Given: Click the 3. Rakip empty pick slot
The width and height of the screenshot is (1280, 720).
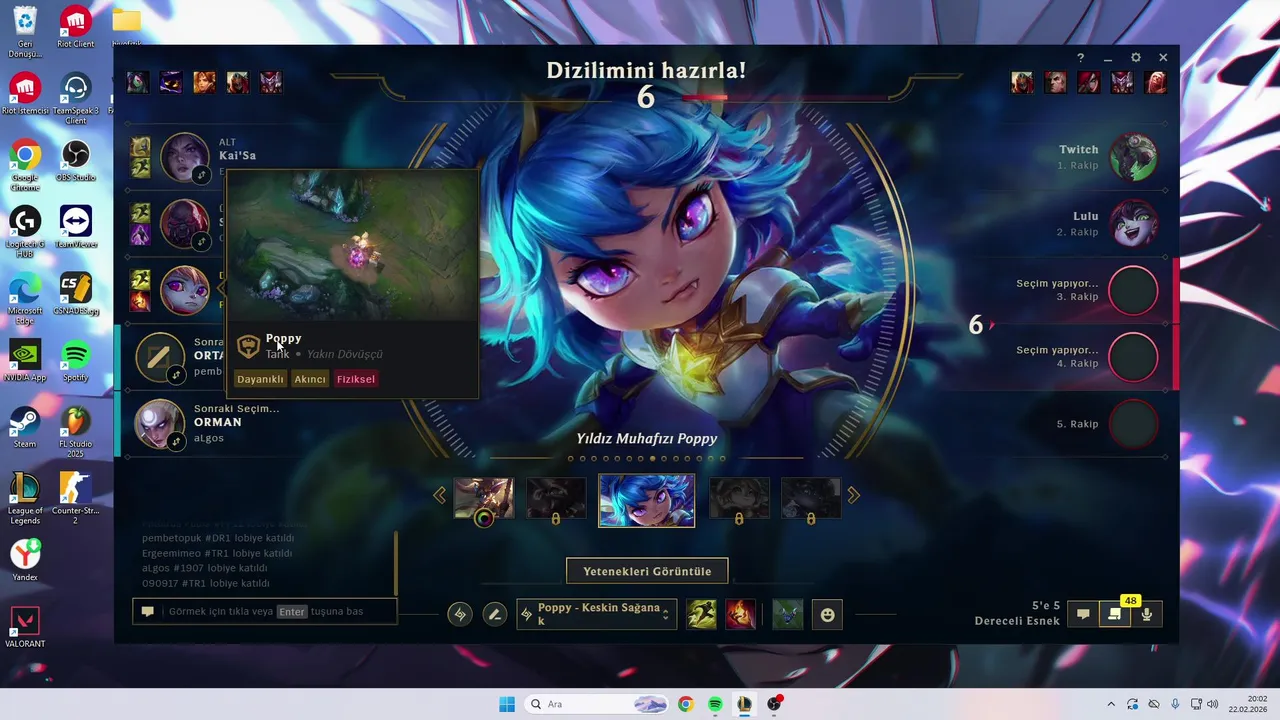Looking at the screenshot, I should coord(1133,290).
